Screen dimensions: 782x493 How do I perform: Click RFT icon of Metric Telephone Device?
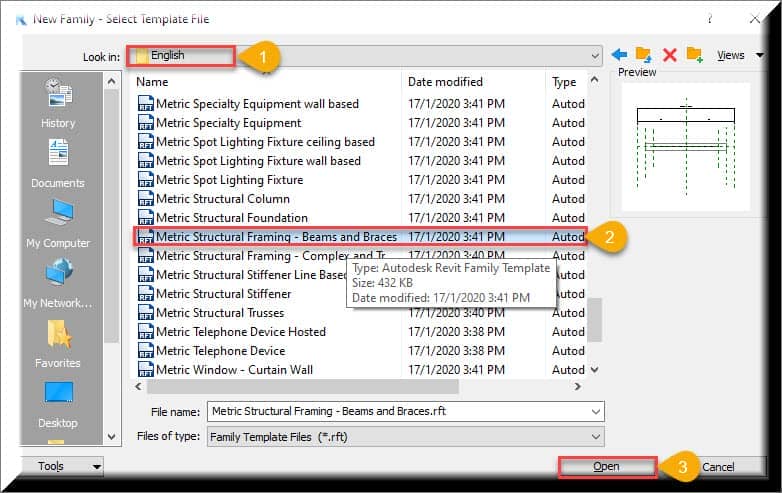[145, 350]
